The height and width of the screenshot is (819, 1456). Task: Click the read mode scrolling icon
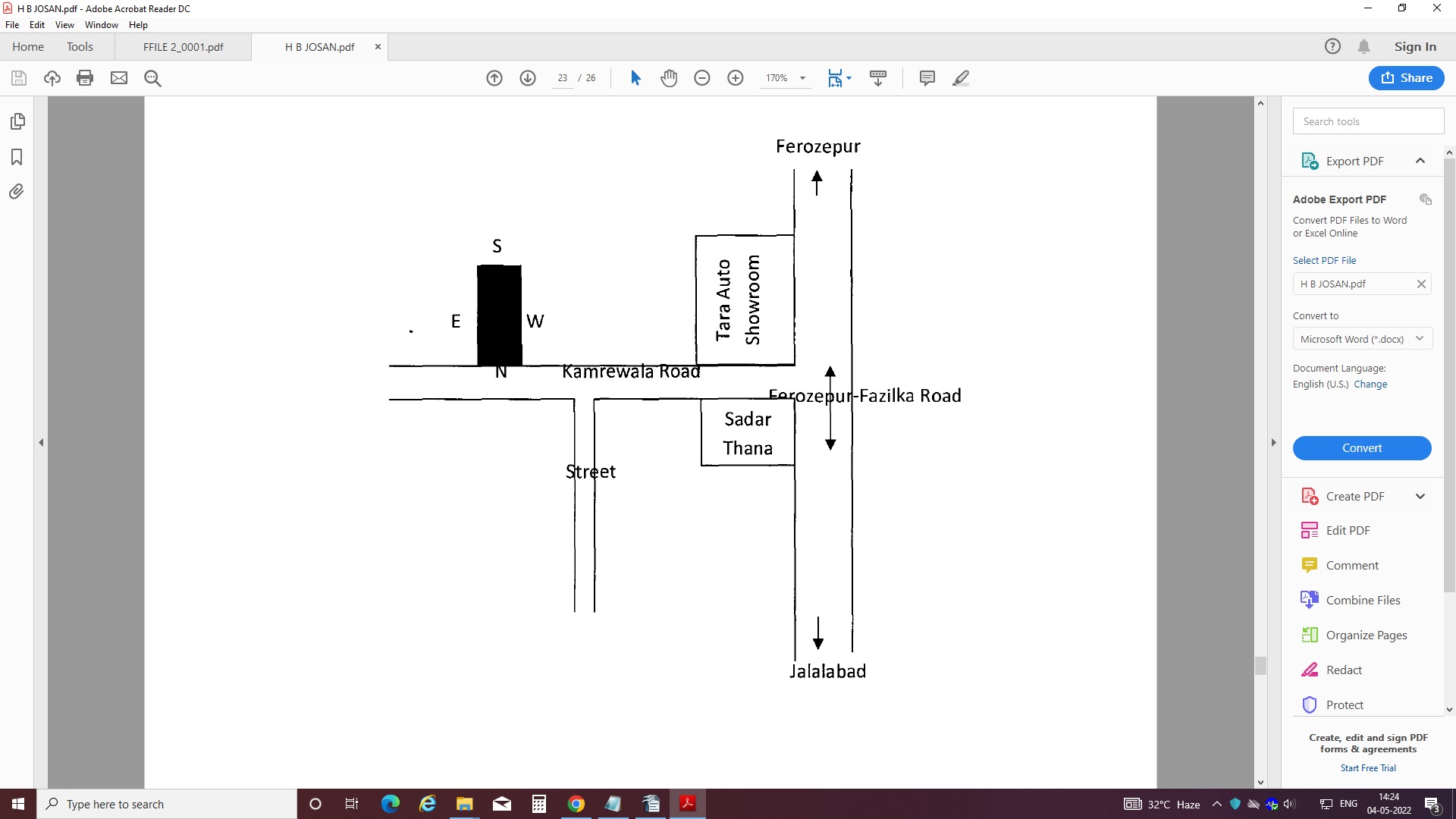coord(878,78)
